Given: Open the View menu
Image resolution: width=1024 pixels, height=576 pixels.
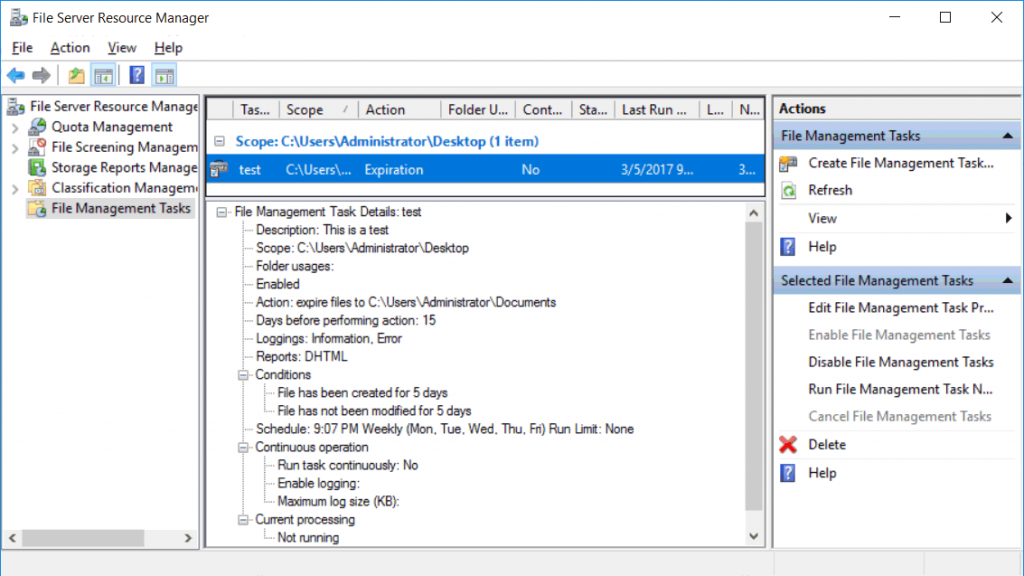Looking at the screenshot, I should pyautogui.click(x=122, y=47).
